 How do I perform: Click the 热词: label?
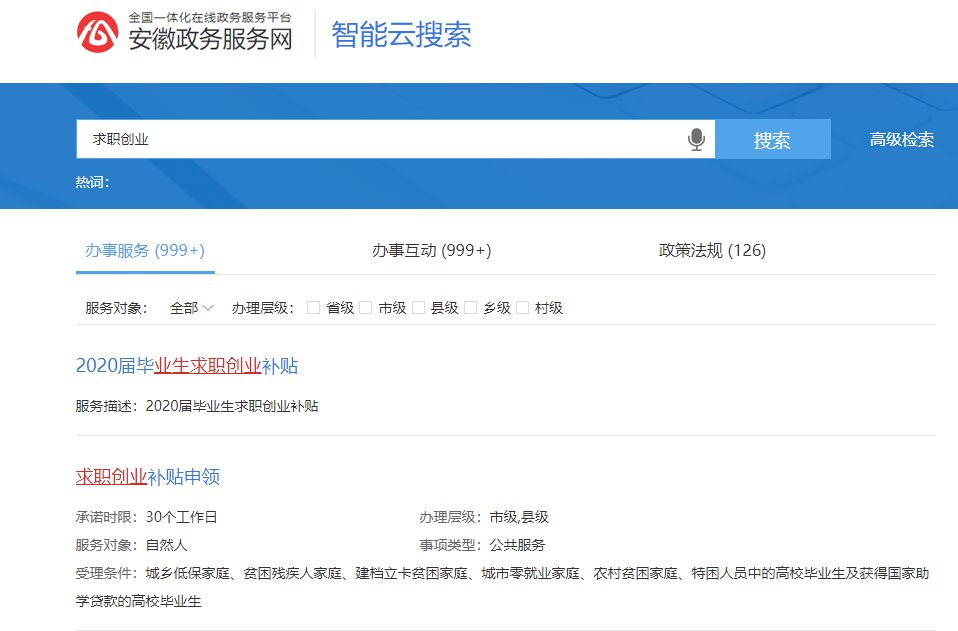[92, 182]
